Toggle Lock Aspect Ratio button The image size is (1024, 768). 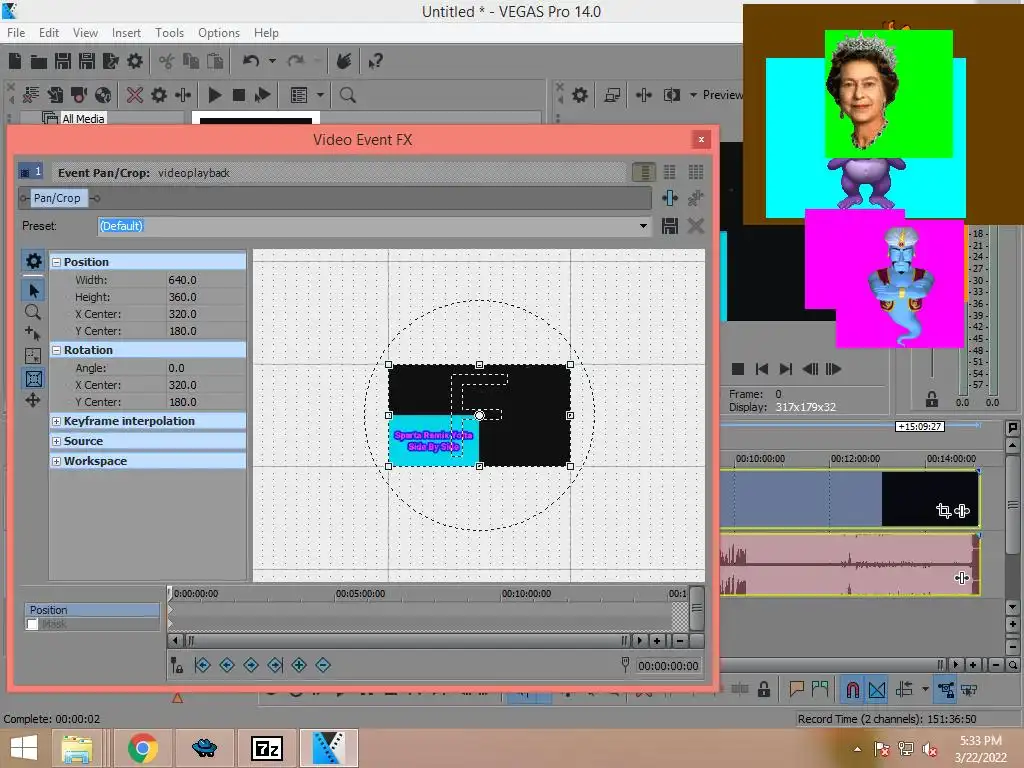pyautogui.click(x=33, y=356)
